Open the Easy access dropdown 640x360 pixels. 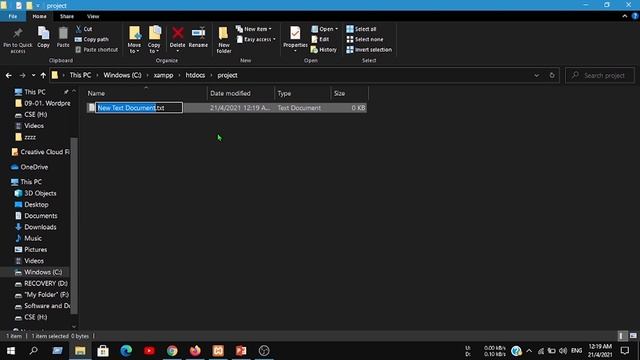[x=256, y=39]
